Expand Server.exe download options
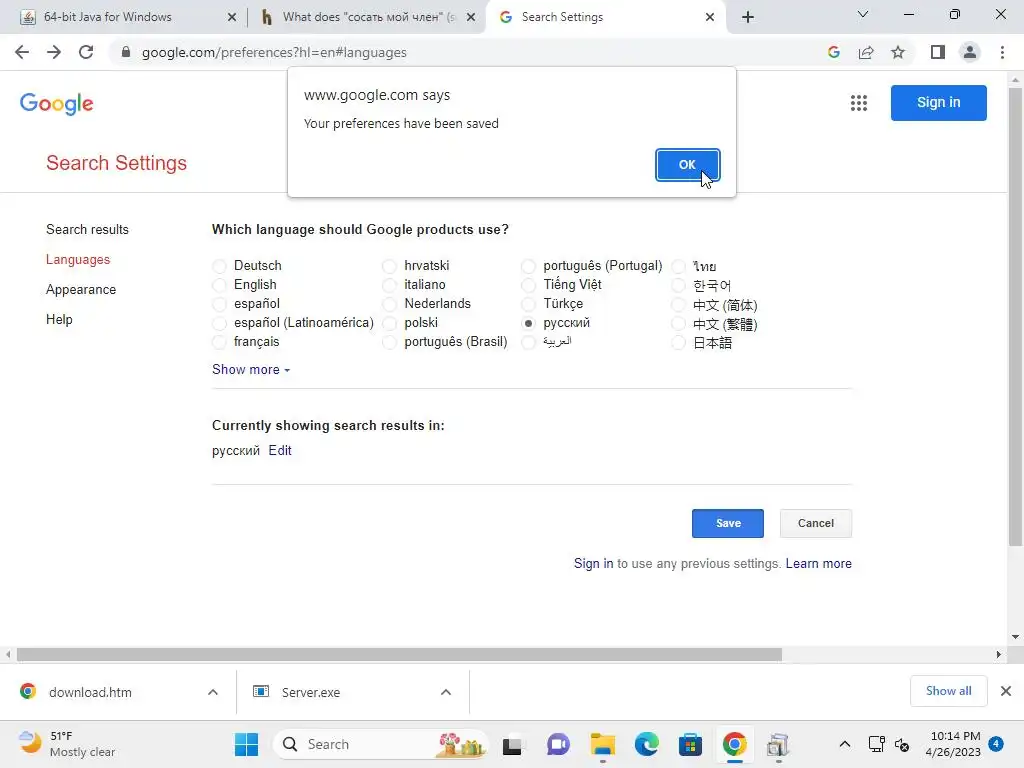This screenshot has height=768, width=1024. (446, 692)
